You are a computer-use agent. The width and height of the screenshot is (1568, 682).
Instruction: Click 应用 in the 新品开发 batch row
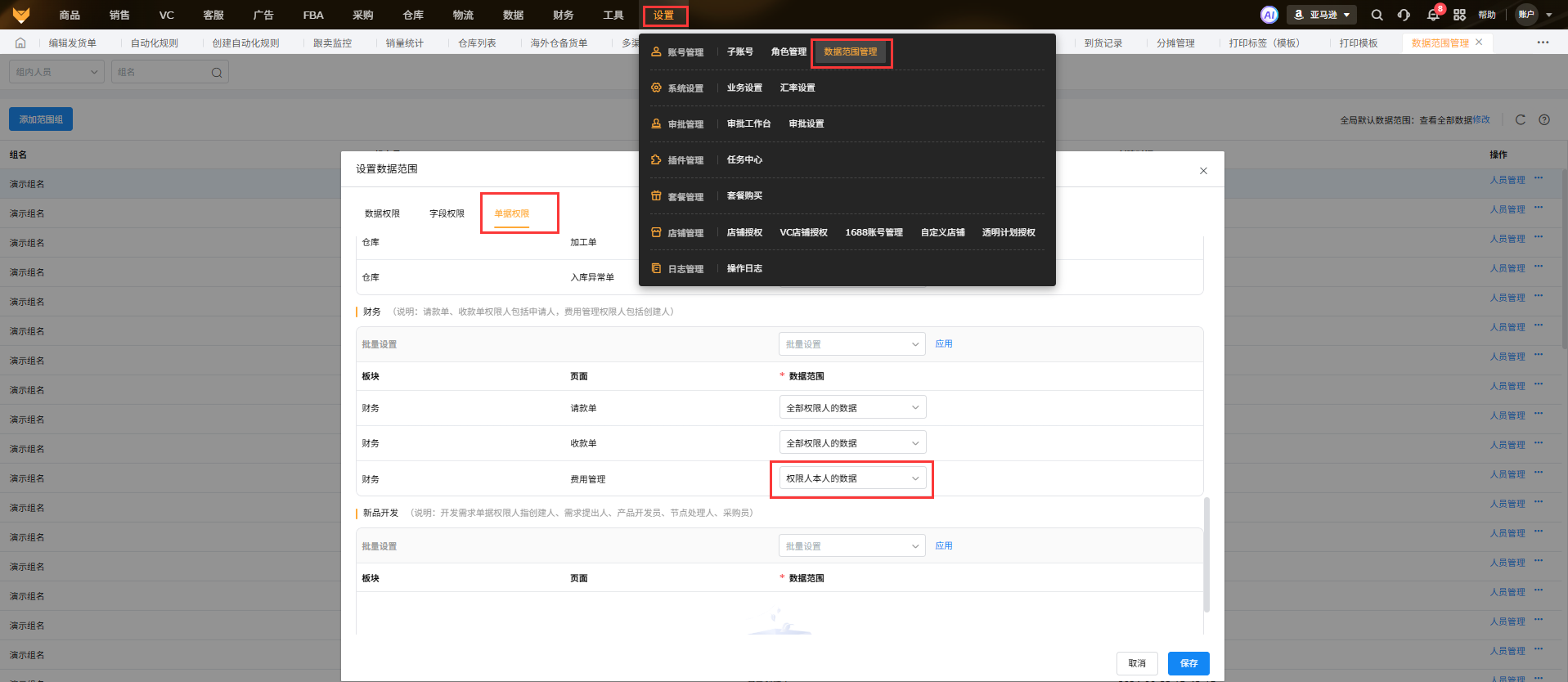click(x=944, y=546)
